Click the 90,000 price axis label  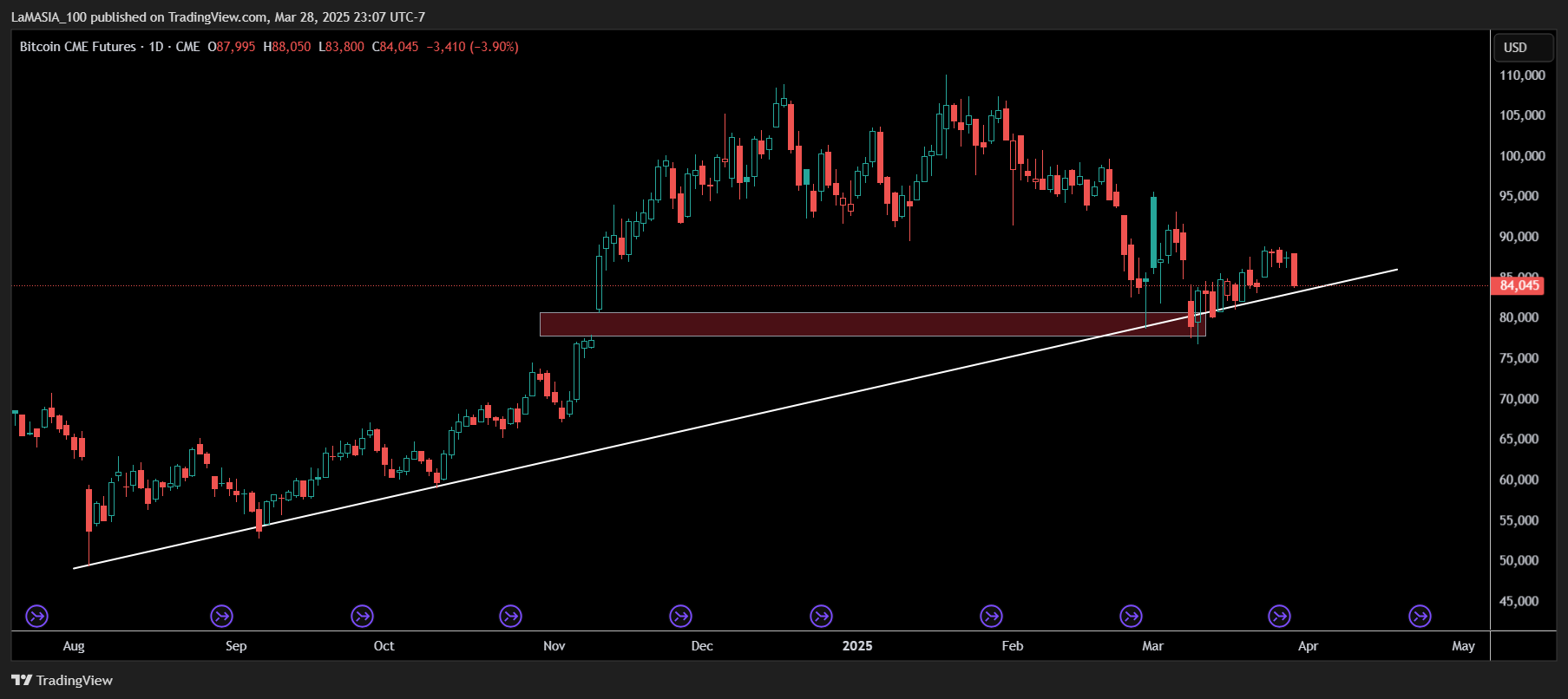[1519, 237]
